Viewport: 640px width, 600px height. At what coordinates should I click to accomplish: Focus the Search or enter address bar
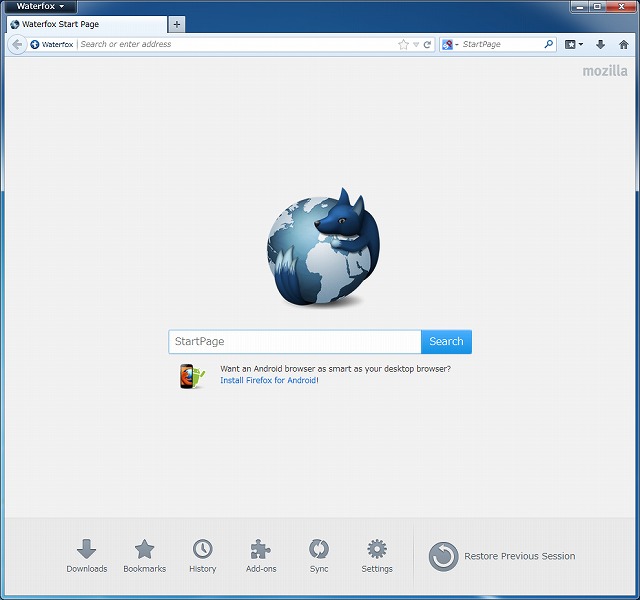tap(237, 44)
